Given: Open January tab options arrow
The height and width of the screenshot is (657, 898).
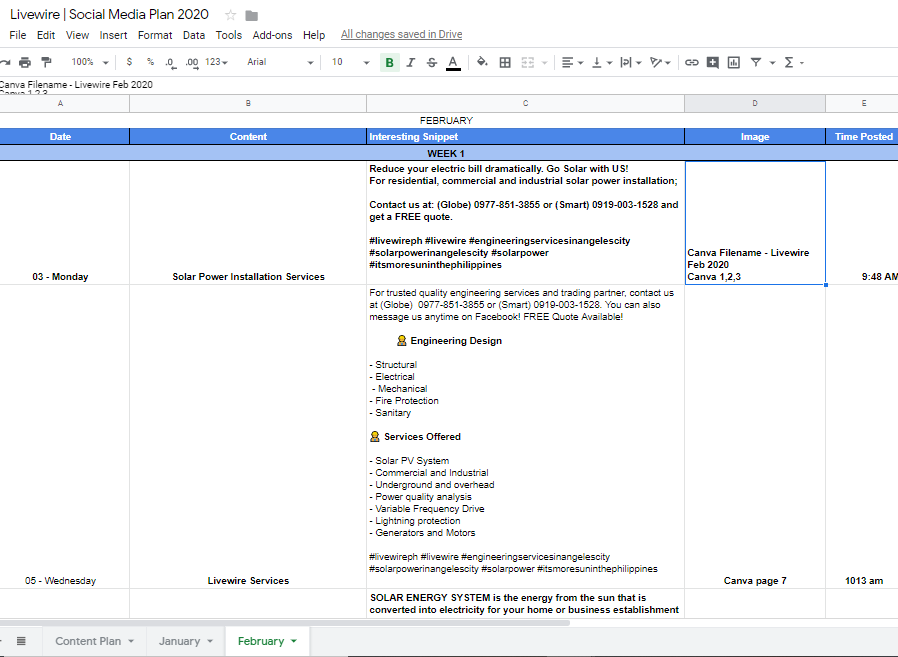Looking at the screenshot, I should click(x=210, y=642).
